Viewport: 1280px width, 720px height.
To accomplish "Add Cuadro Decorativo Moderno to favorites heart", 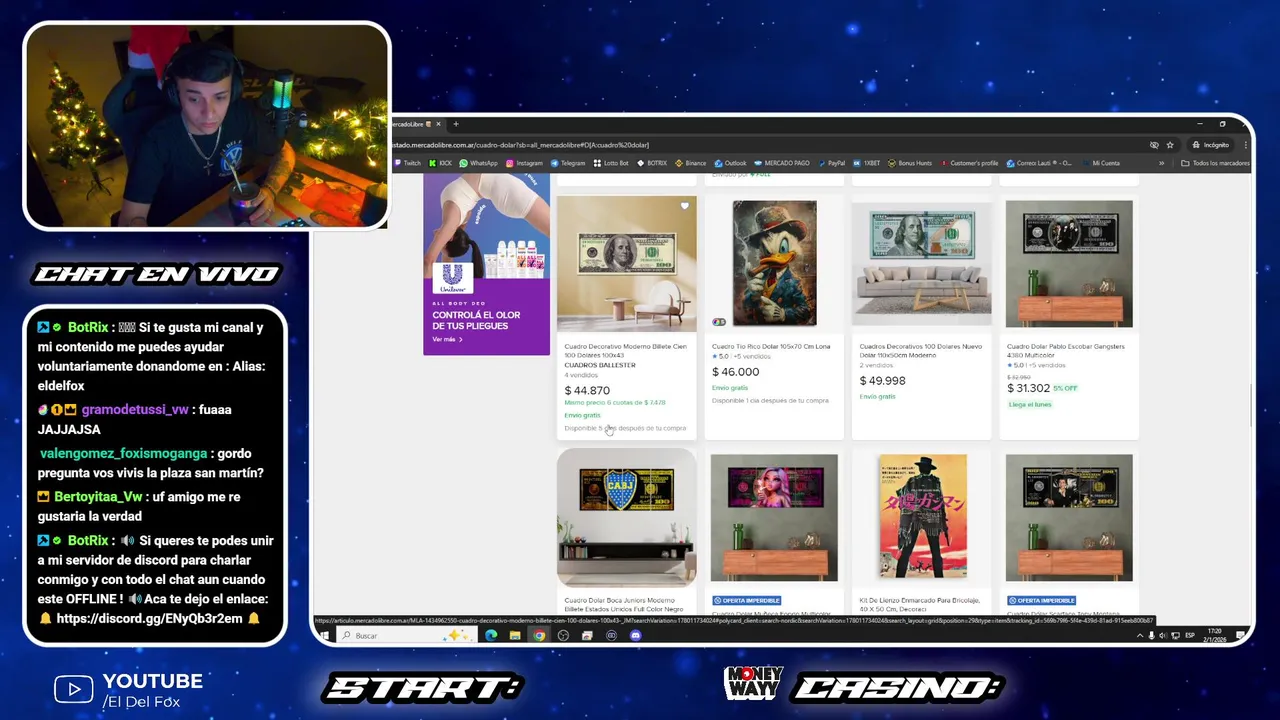I will [684, 206].
